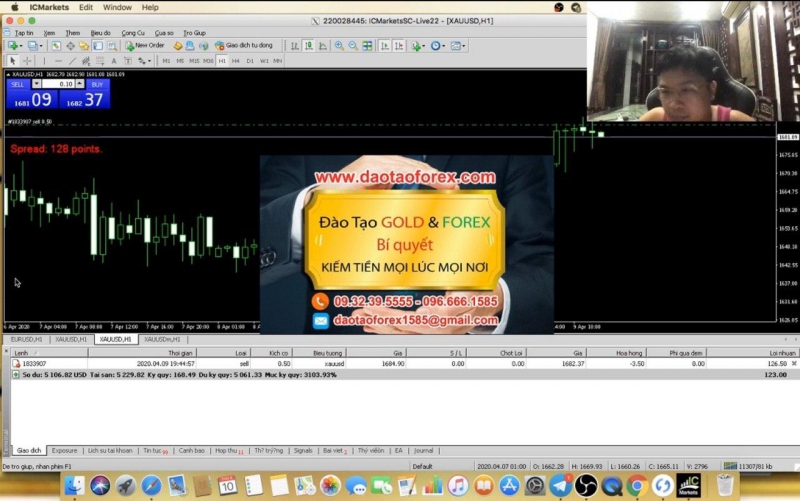Open the new chart dropdown arrow
This screenshot has height=501, width=800.
click(x=21, y=46)
